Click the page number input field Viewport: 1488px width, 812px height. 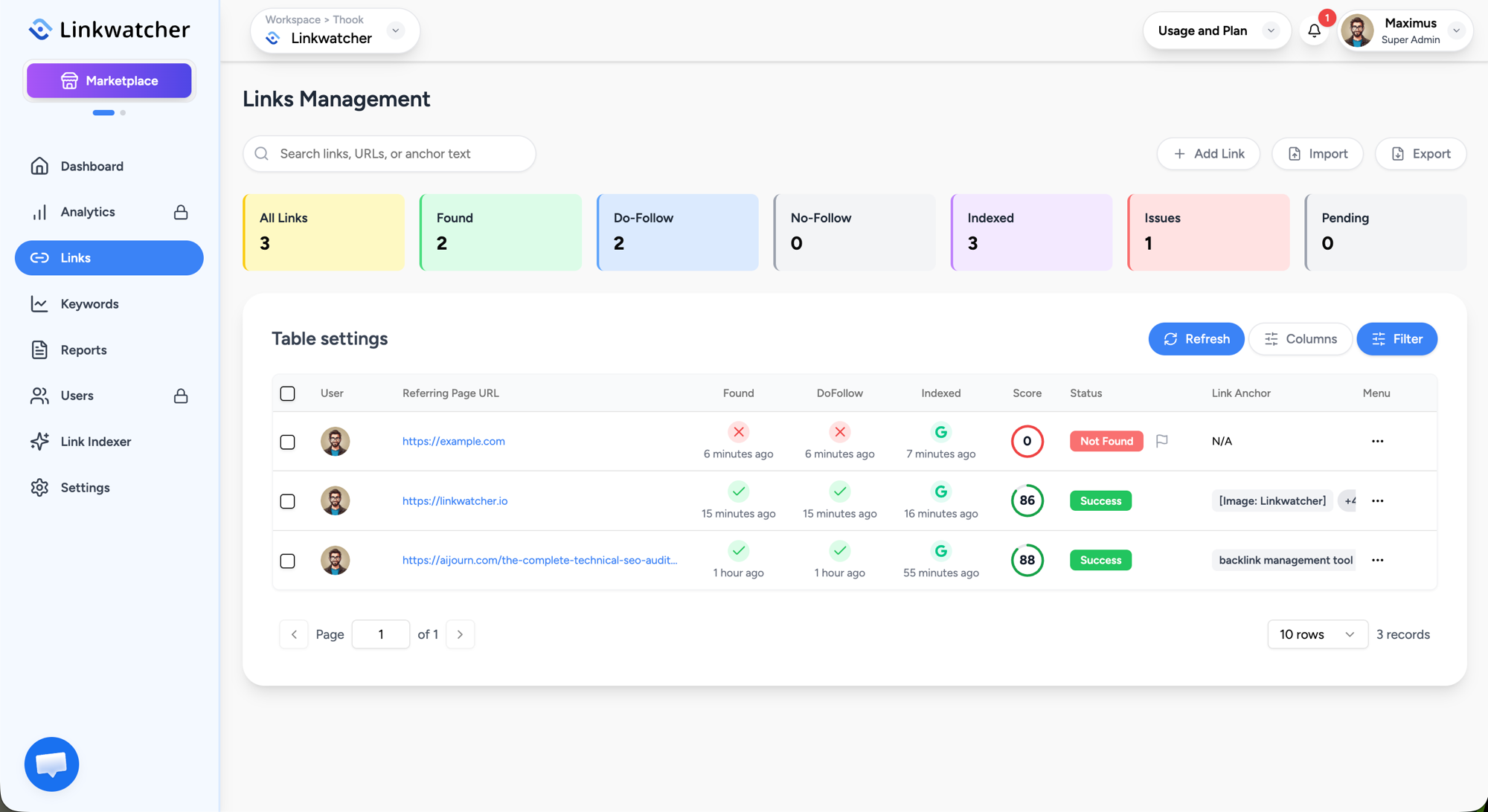pos(381,634)
